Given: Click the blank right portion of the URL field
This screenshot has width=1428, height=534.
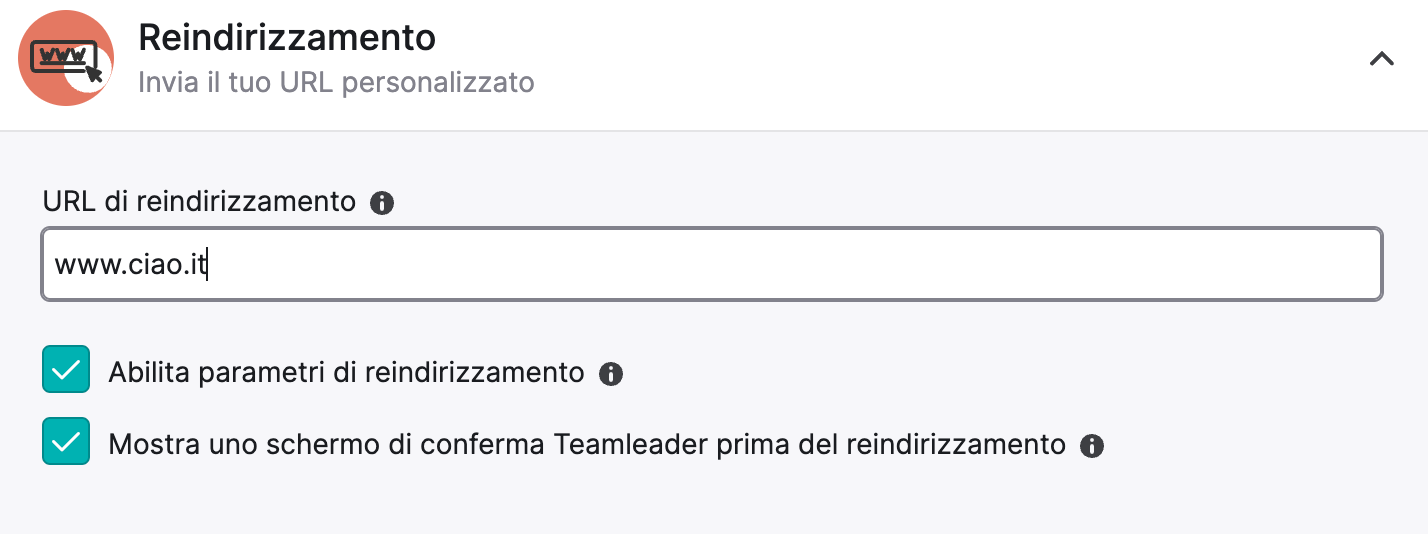Looking at the screenshot, I should click(800, 265).
